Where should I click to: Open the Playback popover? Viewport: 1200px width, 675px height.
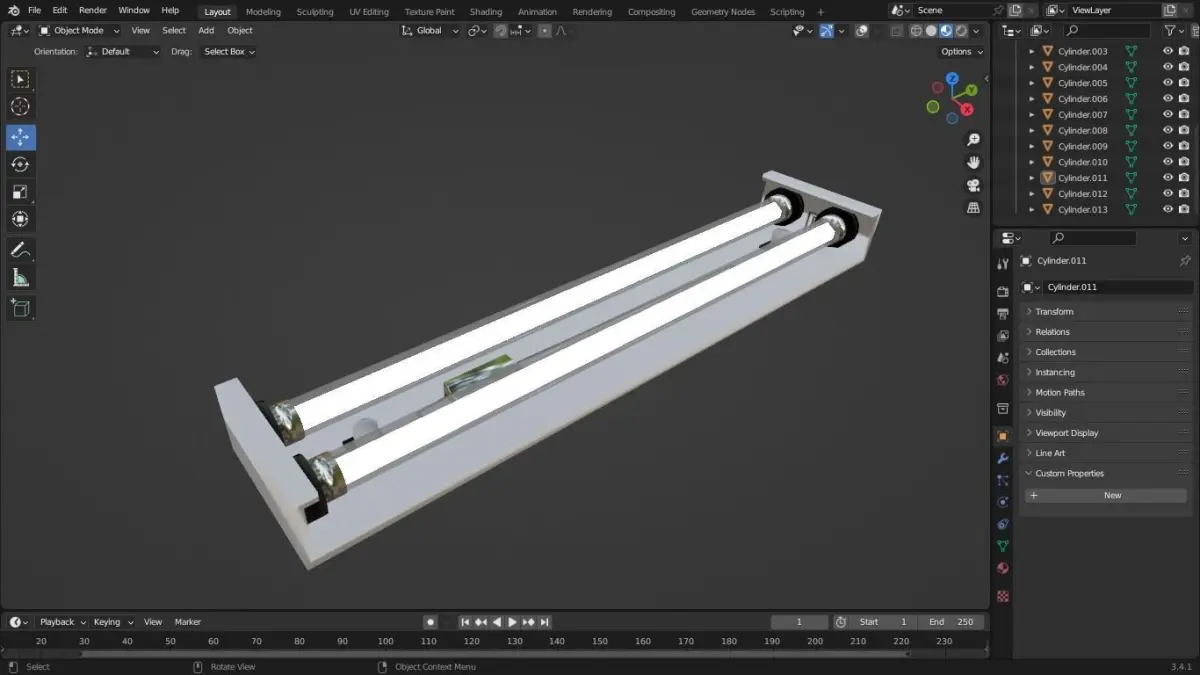click(63, 622)
